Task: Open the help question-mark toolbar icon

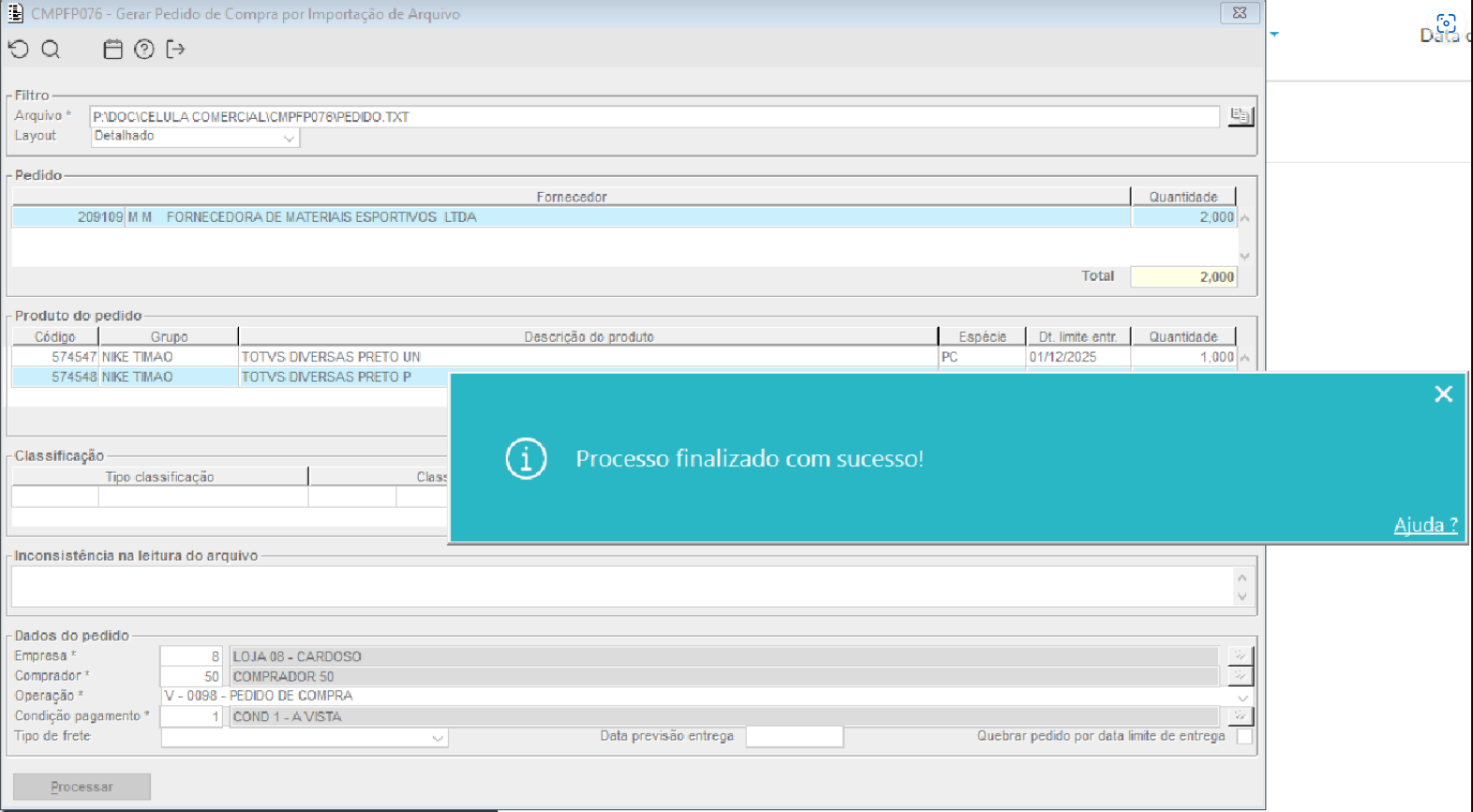Action: click(143, 50)
